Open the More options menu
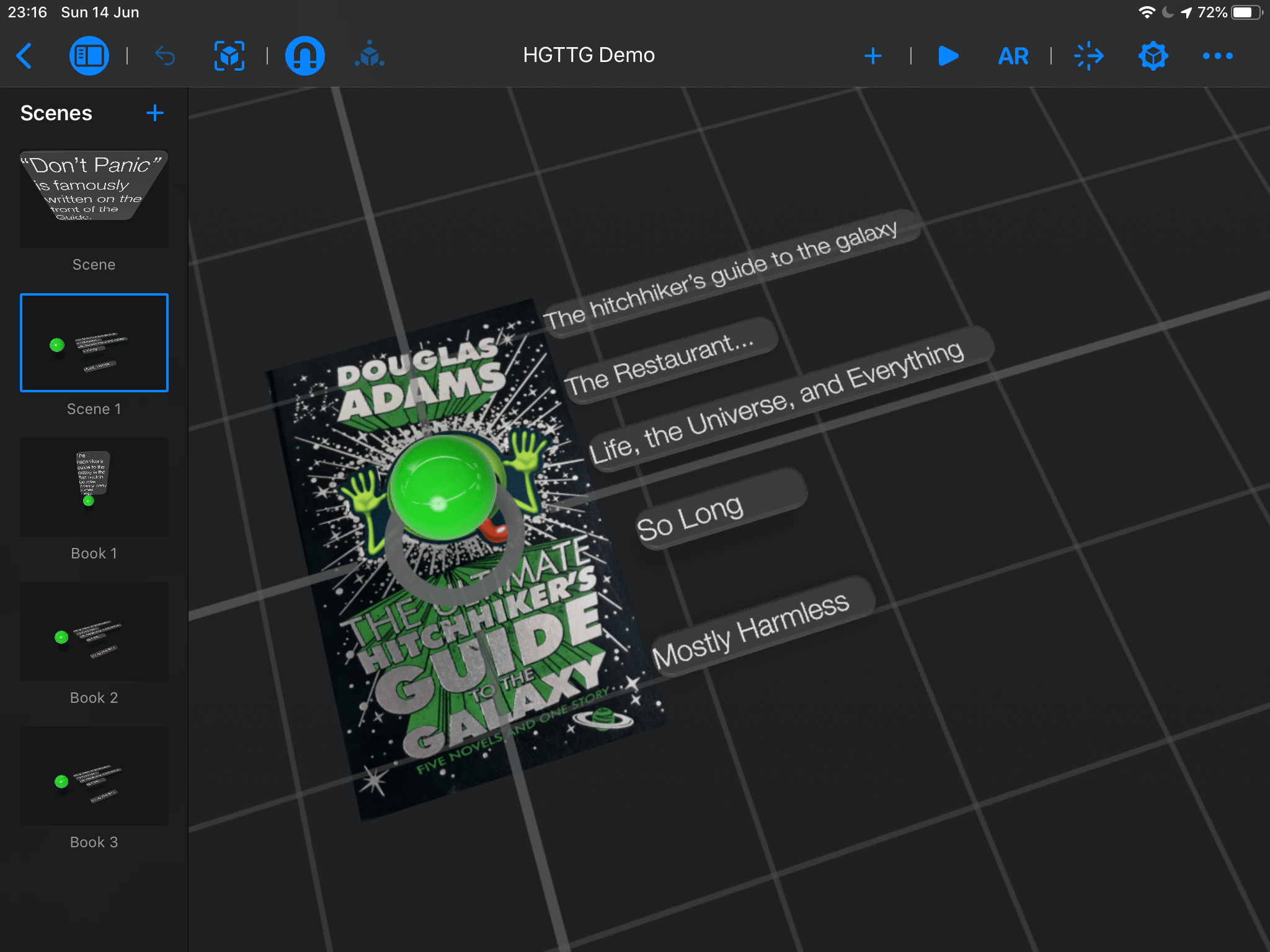Image resolution: width=1270 pixels, height=952 pixels. pyautogui.click(x=1217, y=56)
